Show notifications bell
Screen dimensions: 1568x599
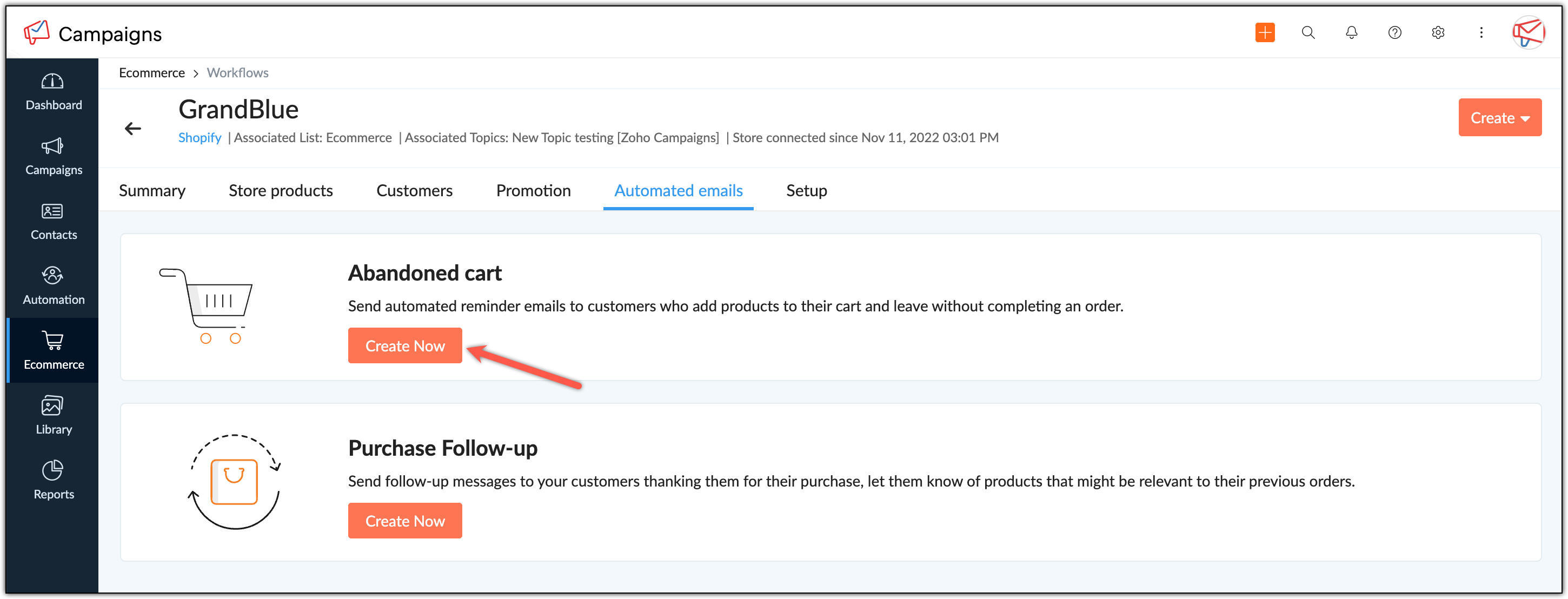(1351, 33)
